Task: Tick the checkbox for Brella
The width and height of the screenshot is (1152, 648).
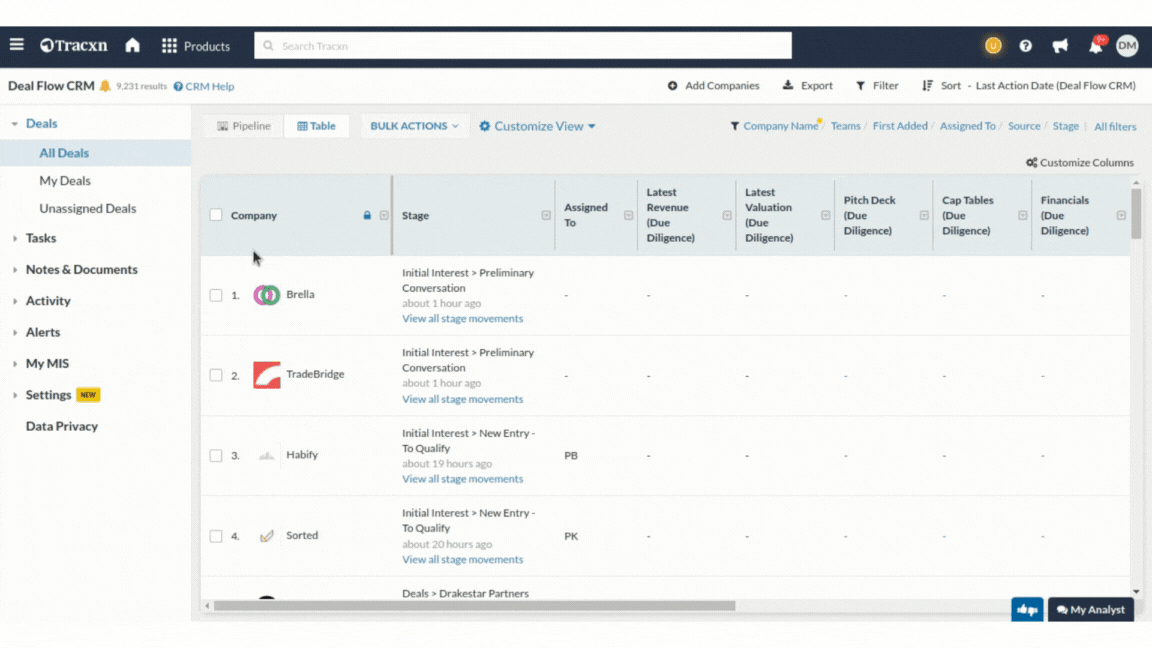Action: click(216, 295)
